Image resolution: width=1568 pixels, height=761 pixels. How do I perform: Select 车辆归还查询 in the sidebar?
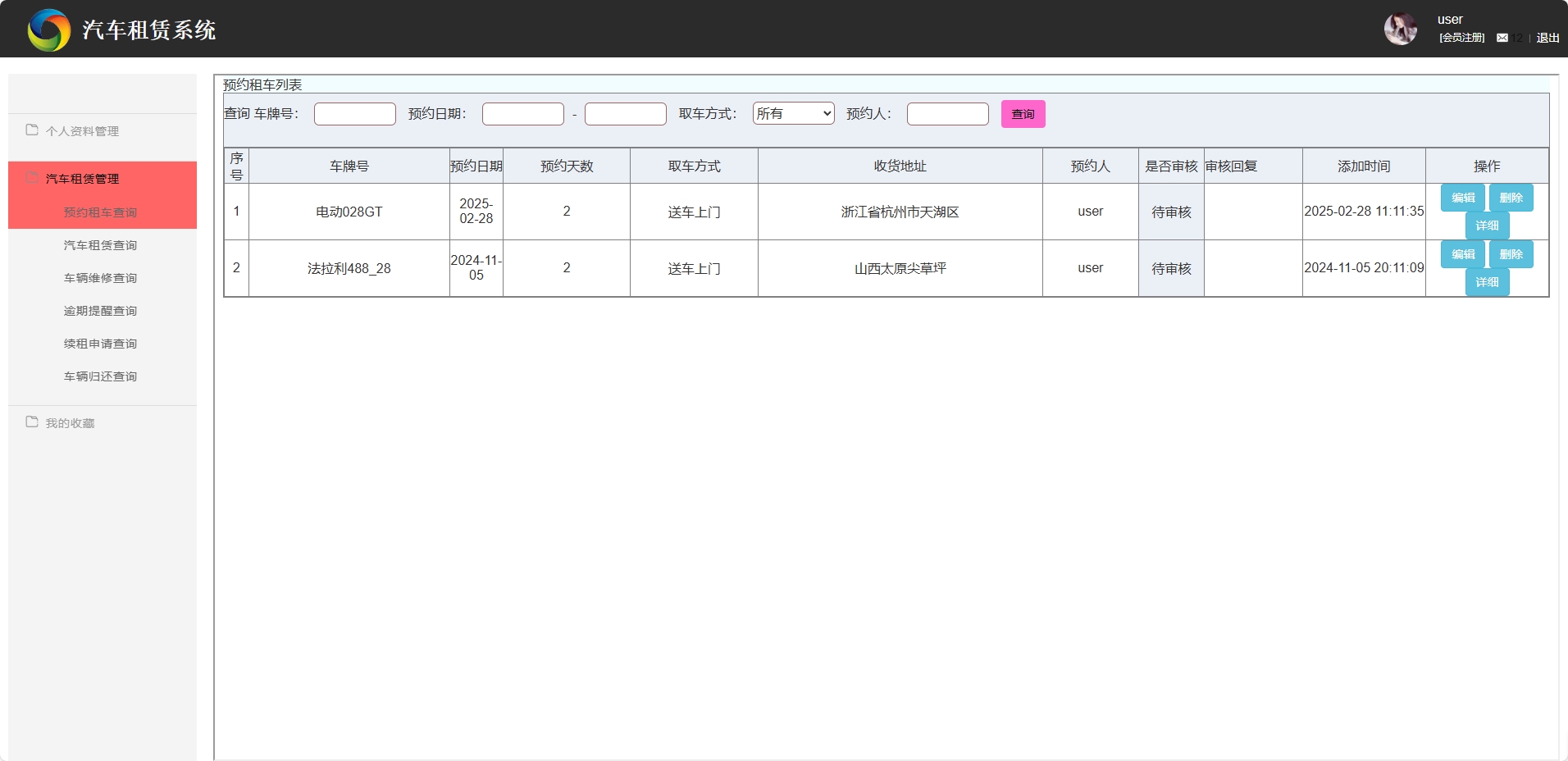[100, 376]
